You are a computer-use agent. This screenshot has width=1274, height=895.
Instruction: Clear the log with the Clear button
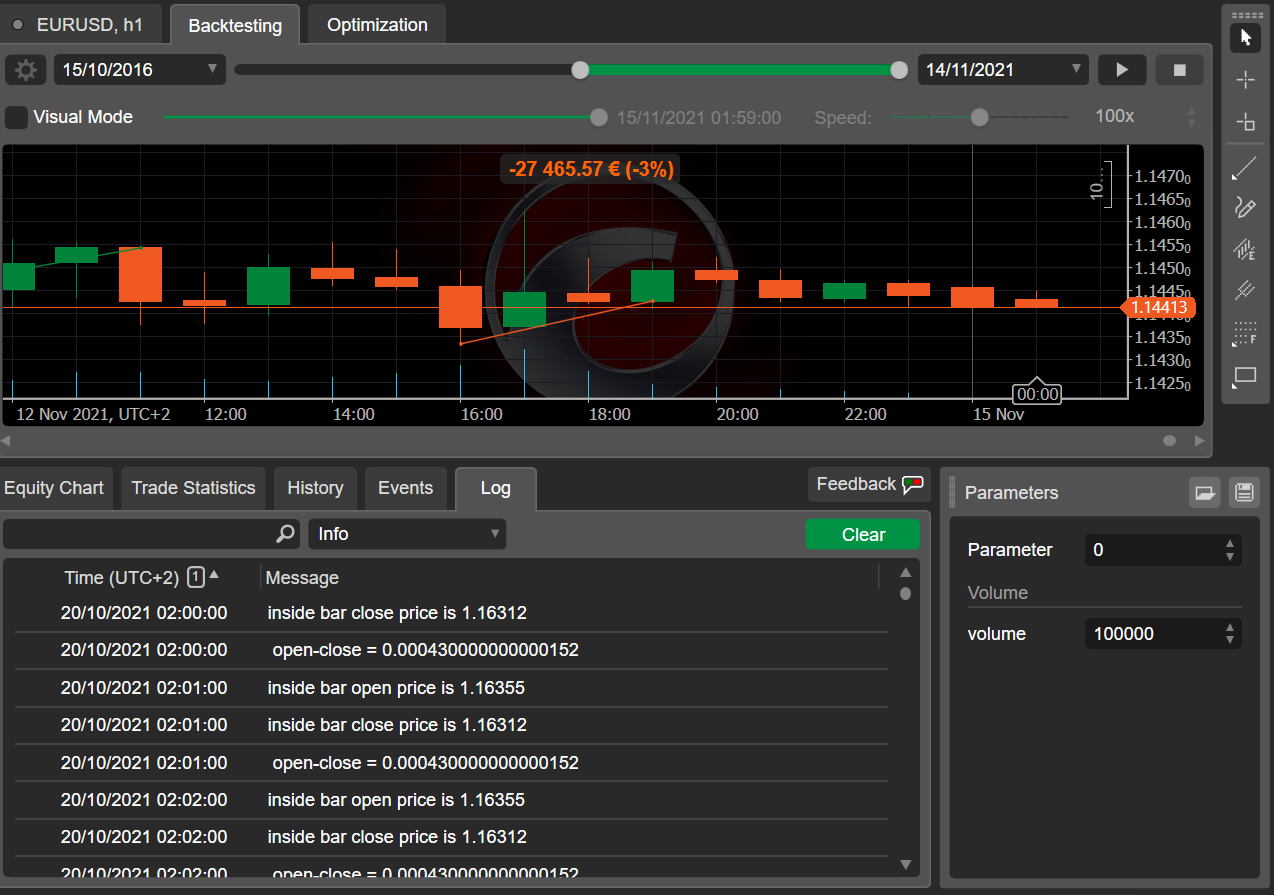coord(863,535)
